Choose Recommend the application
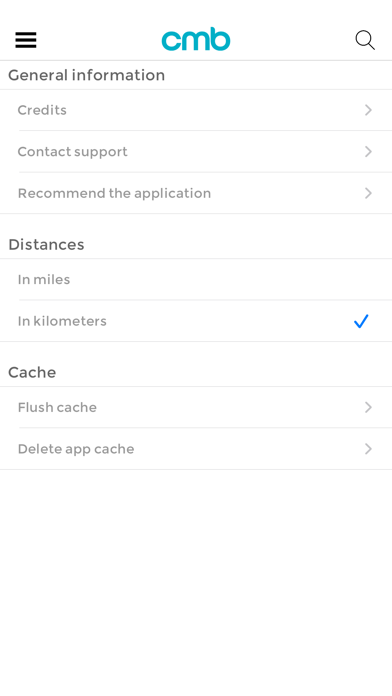392x696 pixels. coord(196,193)
